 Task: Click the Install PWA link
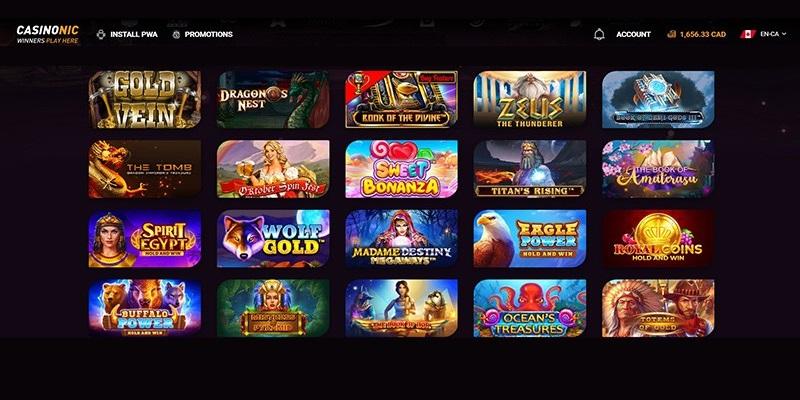pos(134,34)
